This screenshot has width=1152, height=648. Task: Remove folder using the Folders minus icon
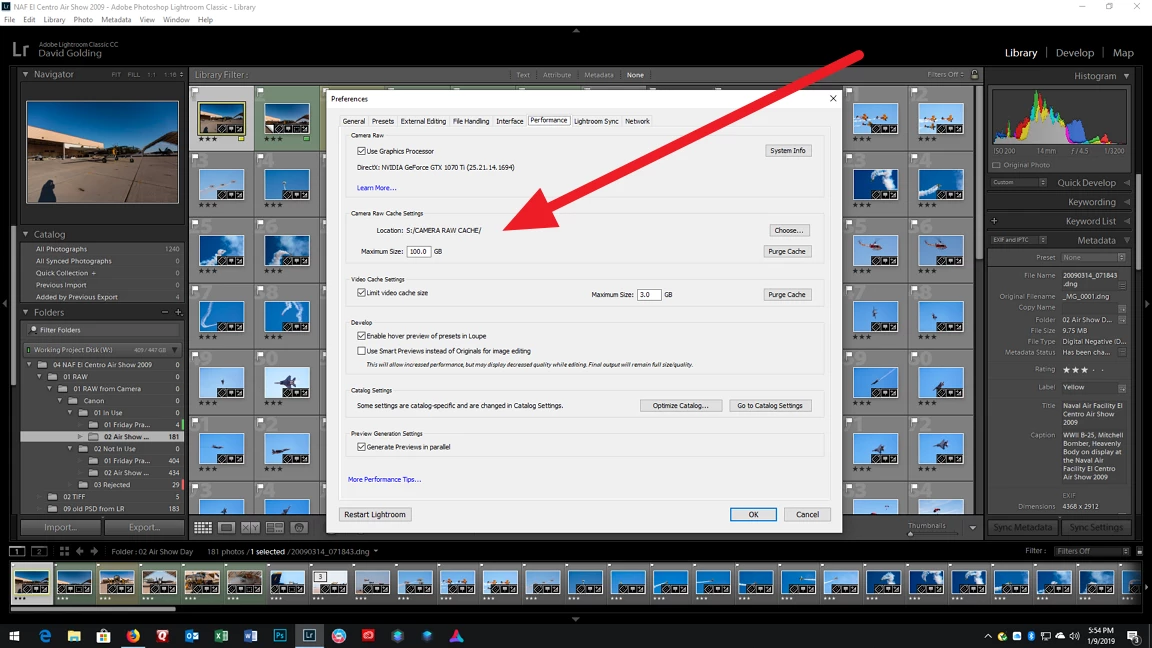(165, 312)
